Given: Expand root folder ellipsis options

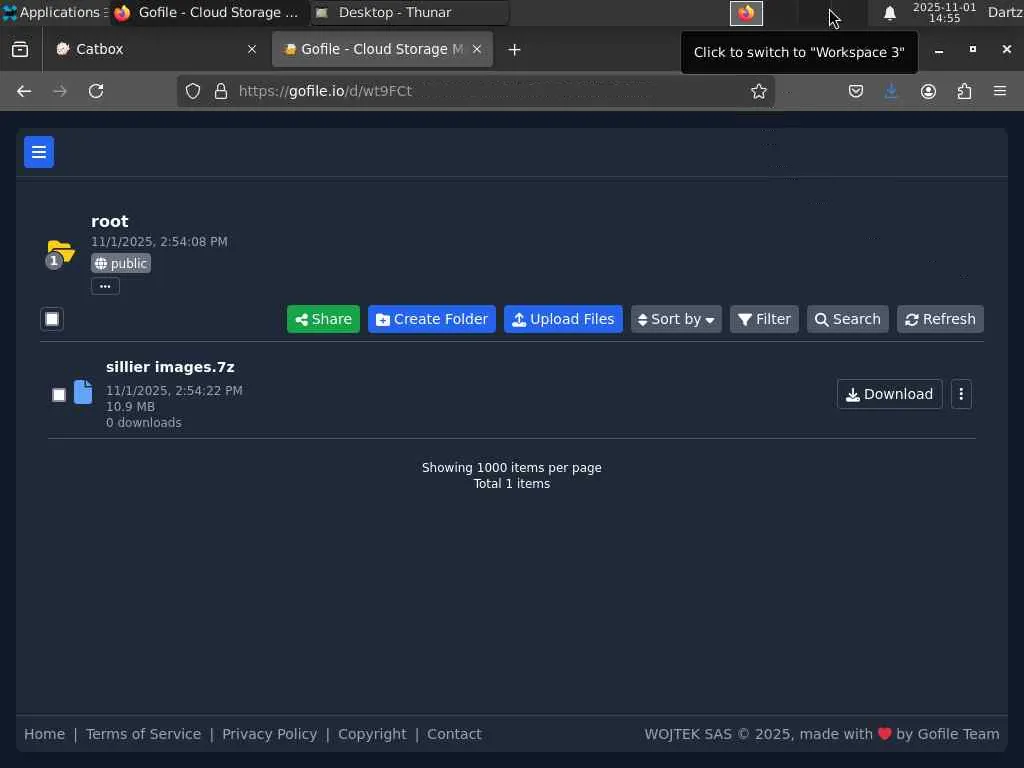Looking at the screenshot, I should tap(105, 286).
